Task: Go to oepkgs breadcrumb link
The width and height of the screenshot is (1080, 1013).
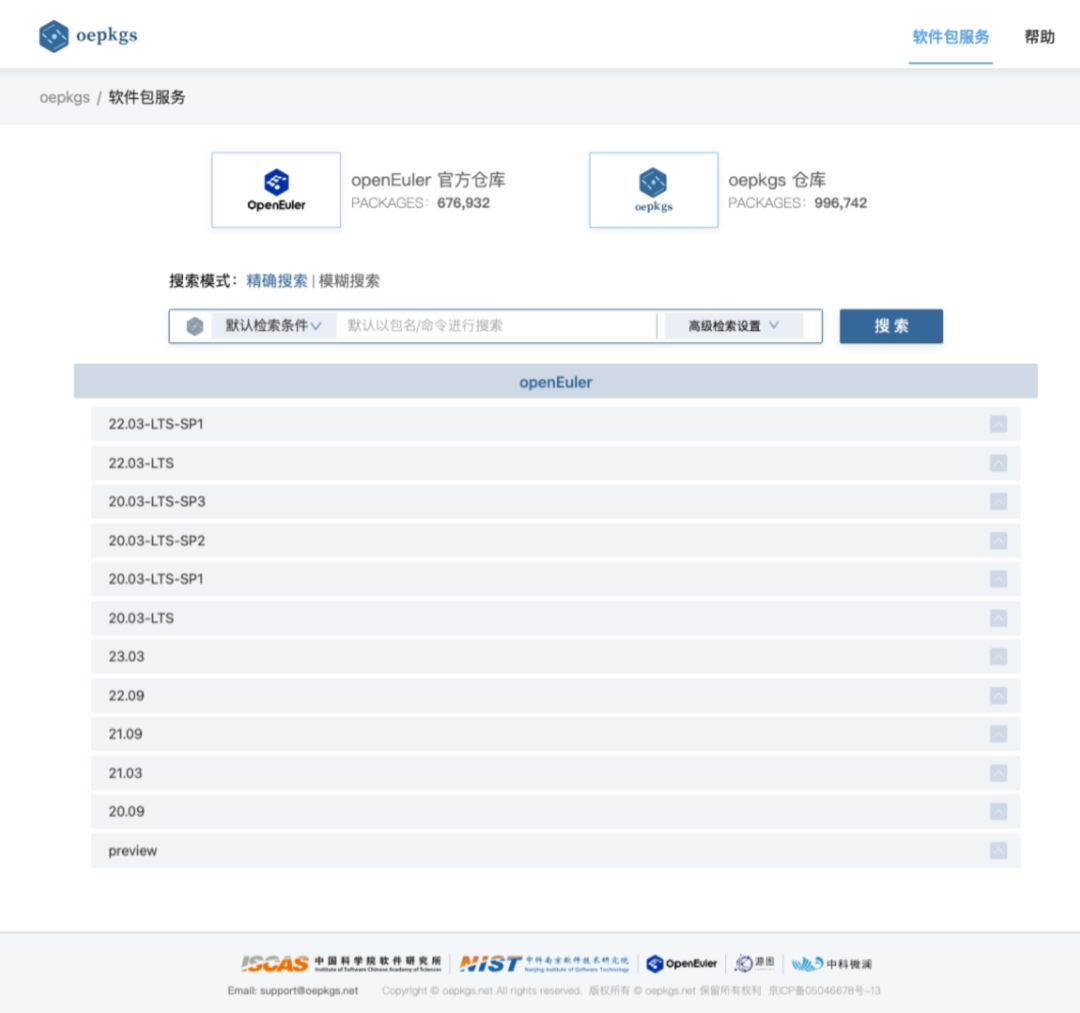Action: [x=65, y=97]
